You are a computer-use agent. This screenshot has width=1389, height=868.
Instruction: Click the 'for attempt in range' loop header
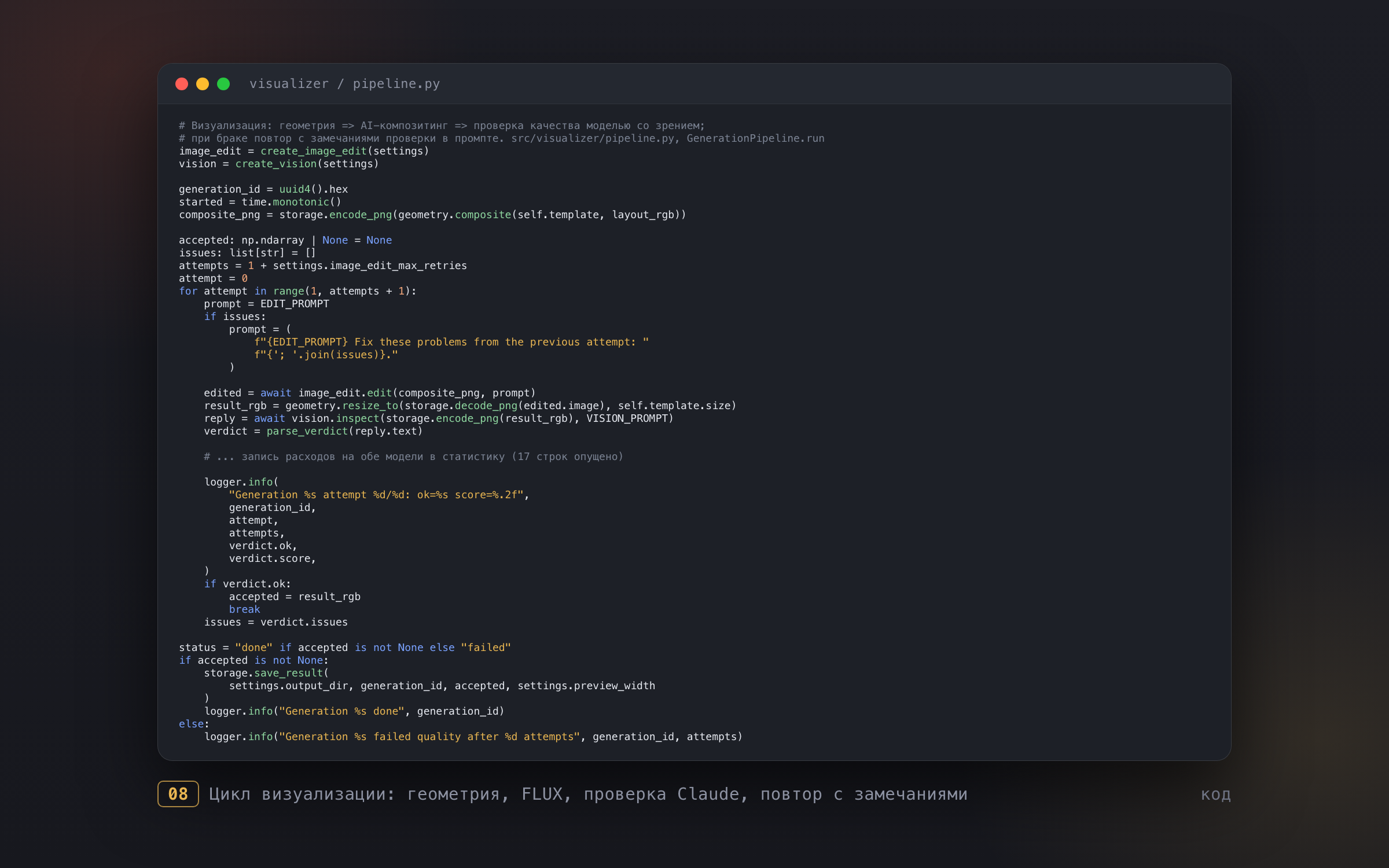click(297, 291)
